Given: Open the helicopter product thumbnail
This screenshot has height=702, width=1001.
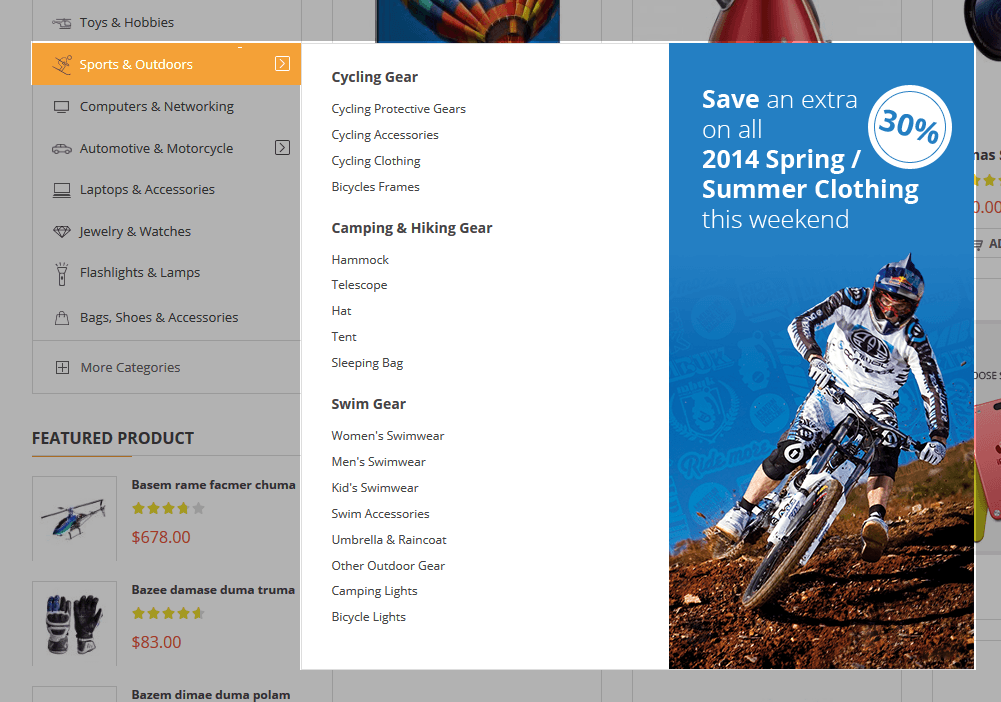Looking at the screenshot, I should [x=75, y=518].
